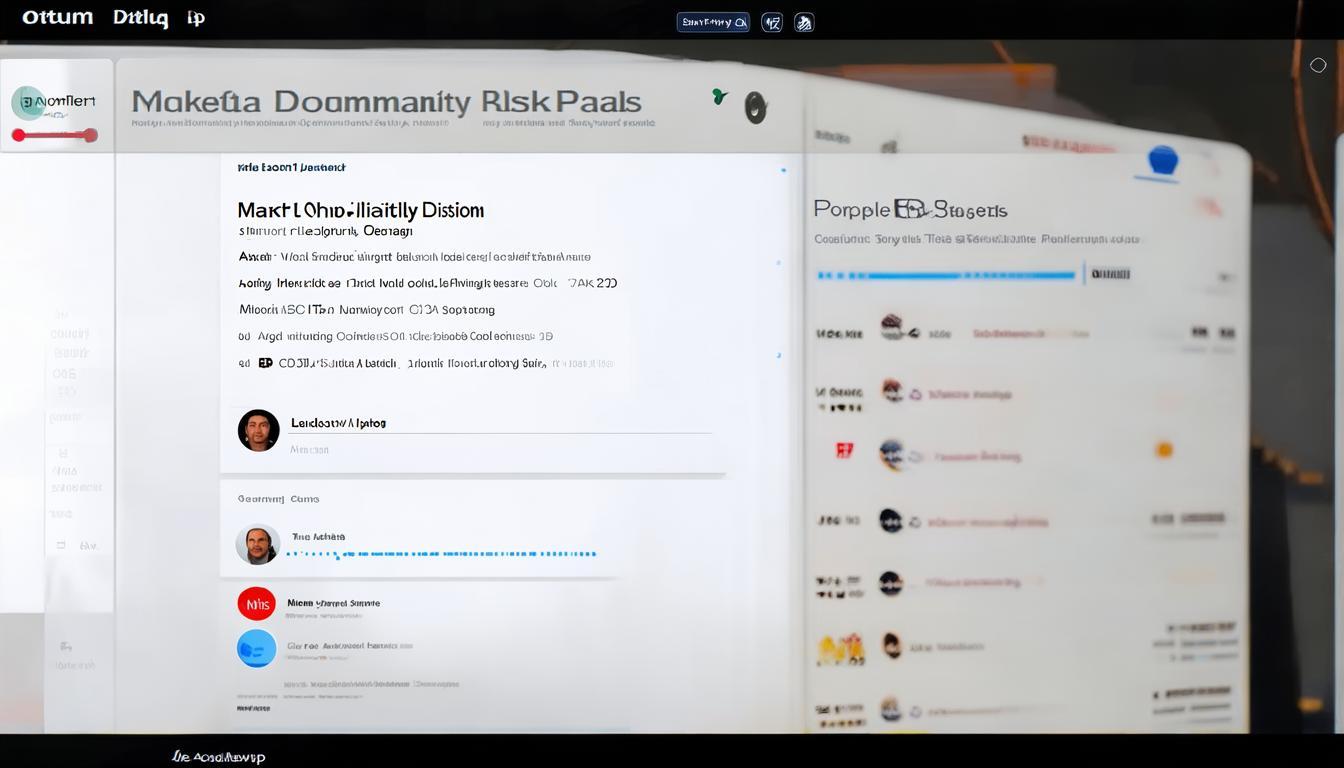Open the Aontlert profile avatar in sidebar

(x=28, y=103)
